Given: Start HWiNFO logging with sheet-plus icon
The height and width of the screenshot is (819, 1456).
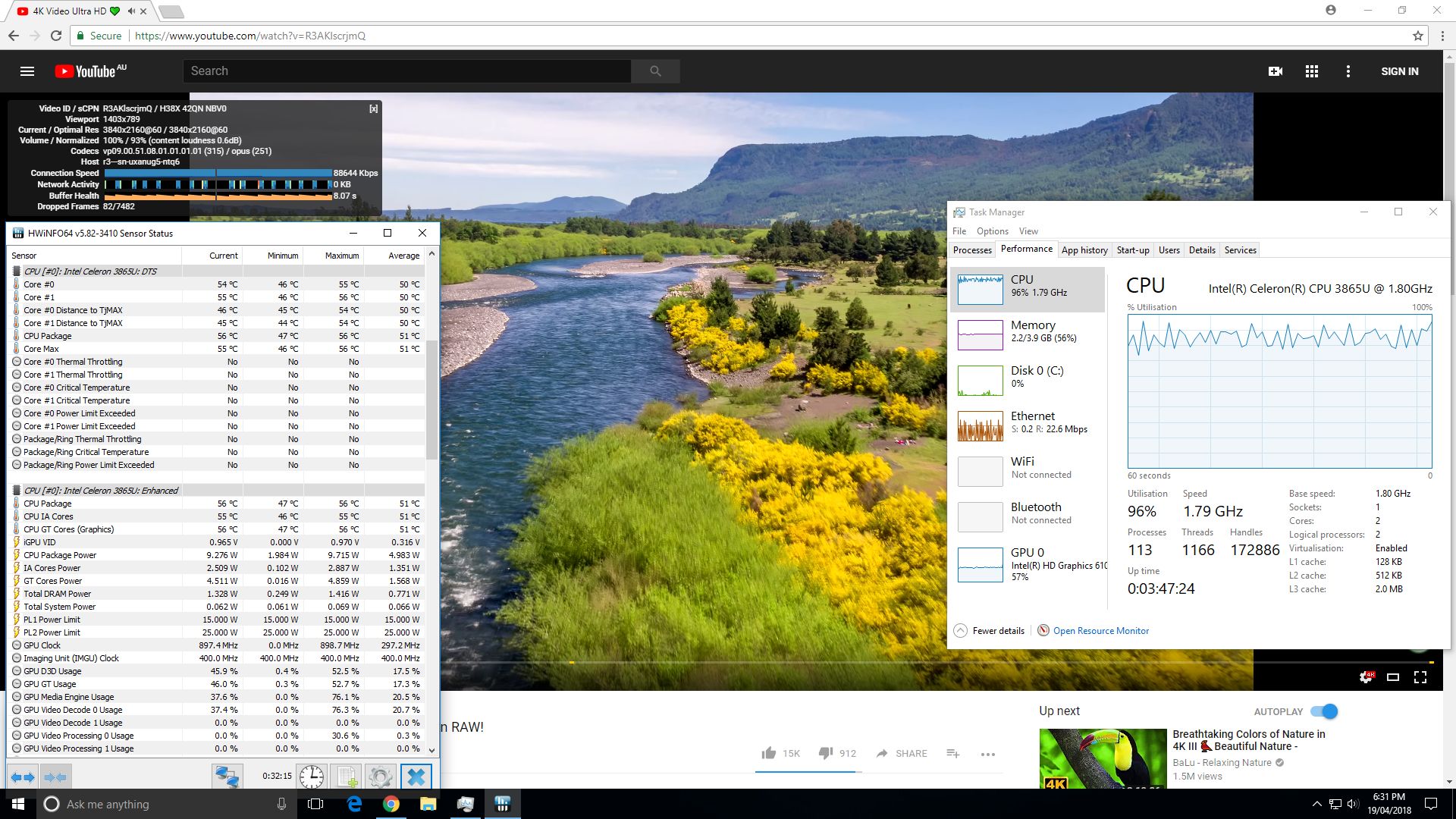Looking at the screenshot, I should click(347, 777).
